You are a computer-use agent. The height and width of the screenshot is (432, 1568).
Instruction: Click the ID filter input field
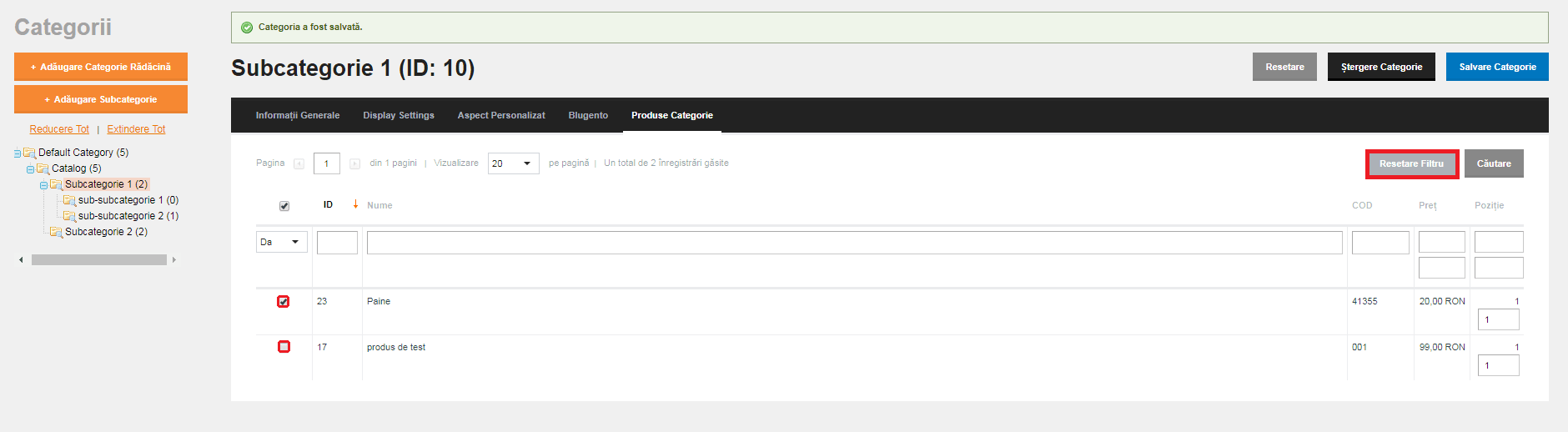coord(337,243)
